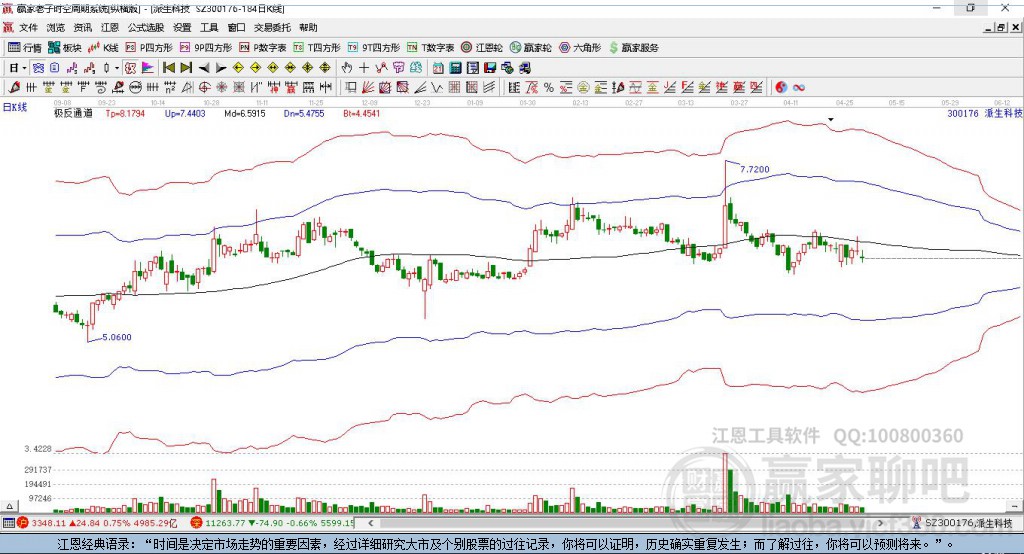Switch to the K线 candlestick chart
Screen dimensions: 1024x554
103,48
